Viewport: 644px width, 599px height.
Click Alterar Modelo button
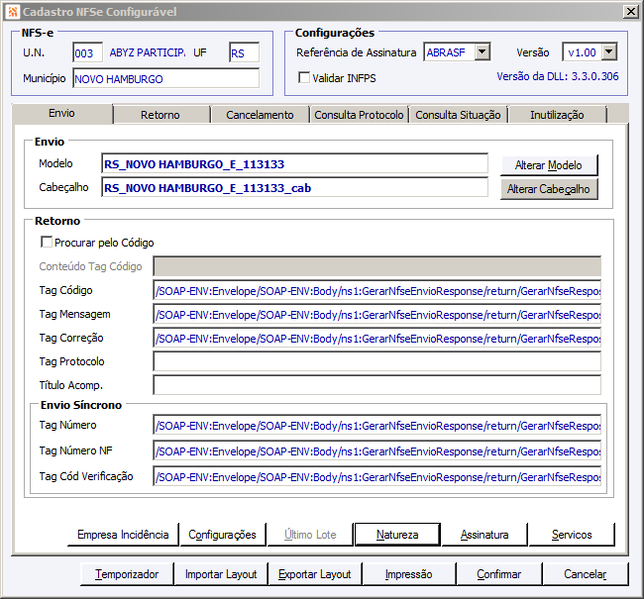(549, 165)
